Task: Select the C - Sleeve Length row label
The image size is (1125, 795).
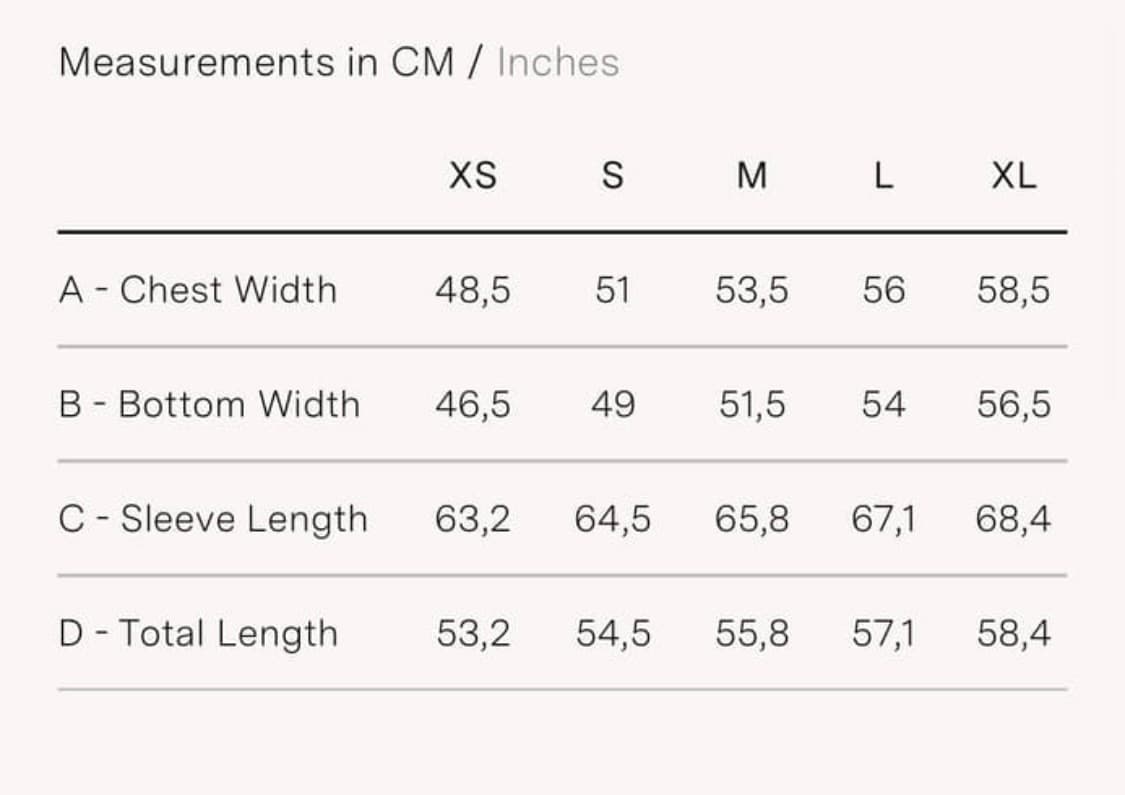Action: 213,519
